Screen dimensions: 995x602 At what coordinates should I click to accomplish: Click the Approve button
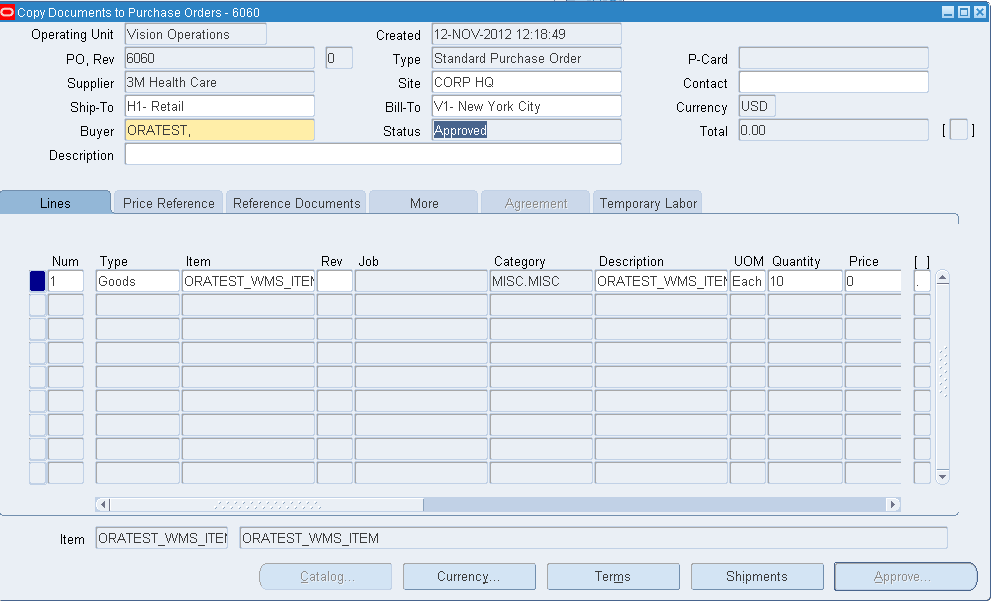point(905,576)
